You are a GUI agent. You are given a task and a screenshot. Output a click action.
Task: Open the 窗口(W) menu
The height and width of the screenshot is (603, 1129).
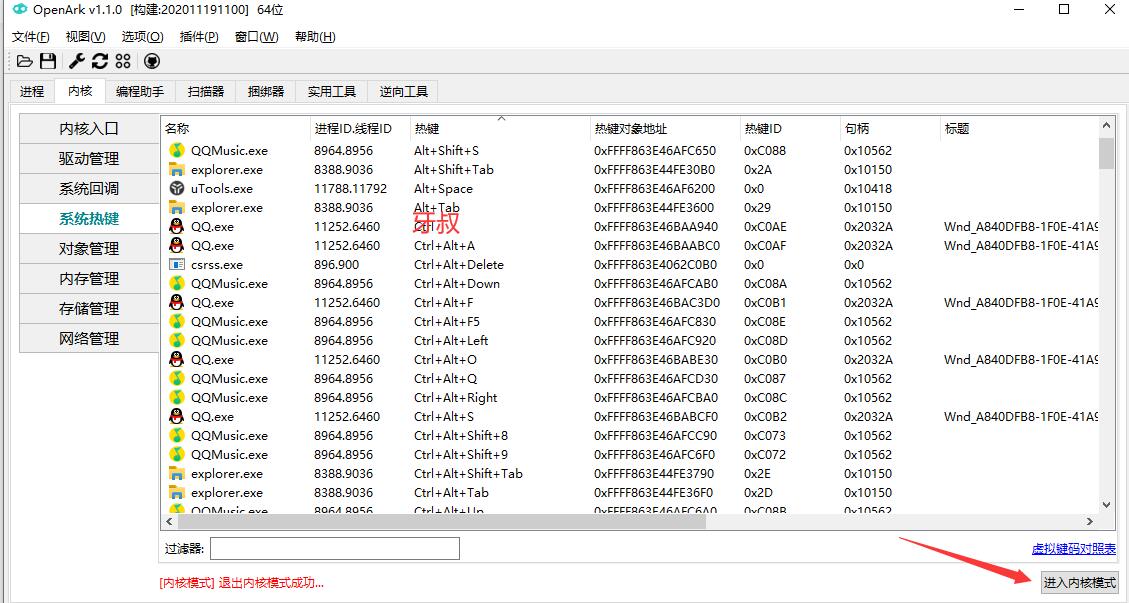tap(256, 37)
